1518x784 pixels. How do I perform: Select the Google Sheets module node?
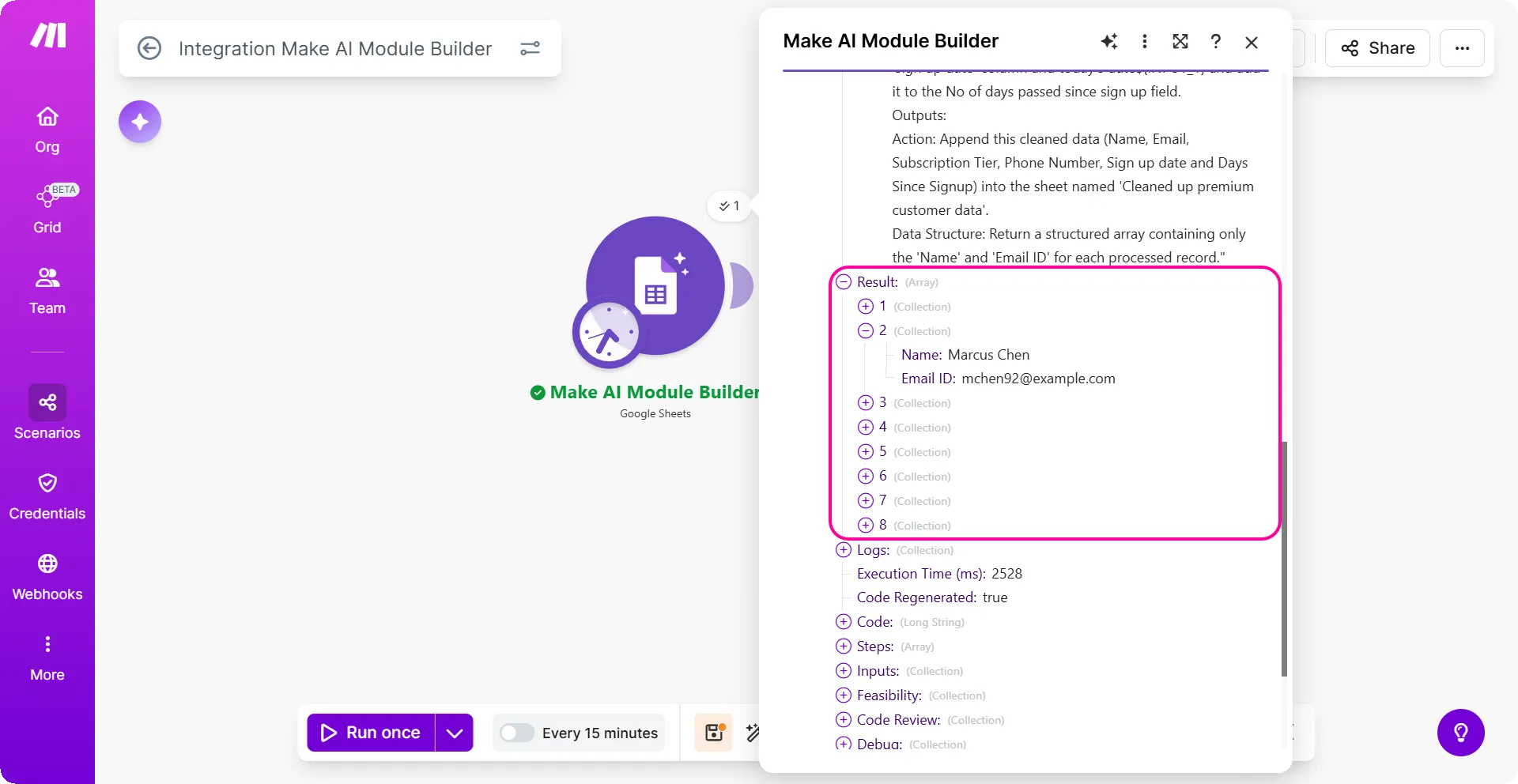655,285
